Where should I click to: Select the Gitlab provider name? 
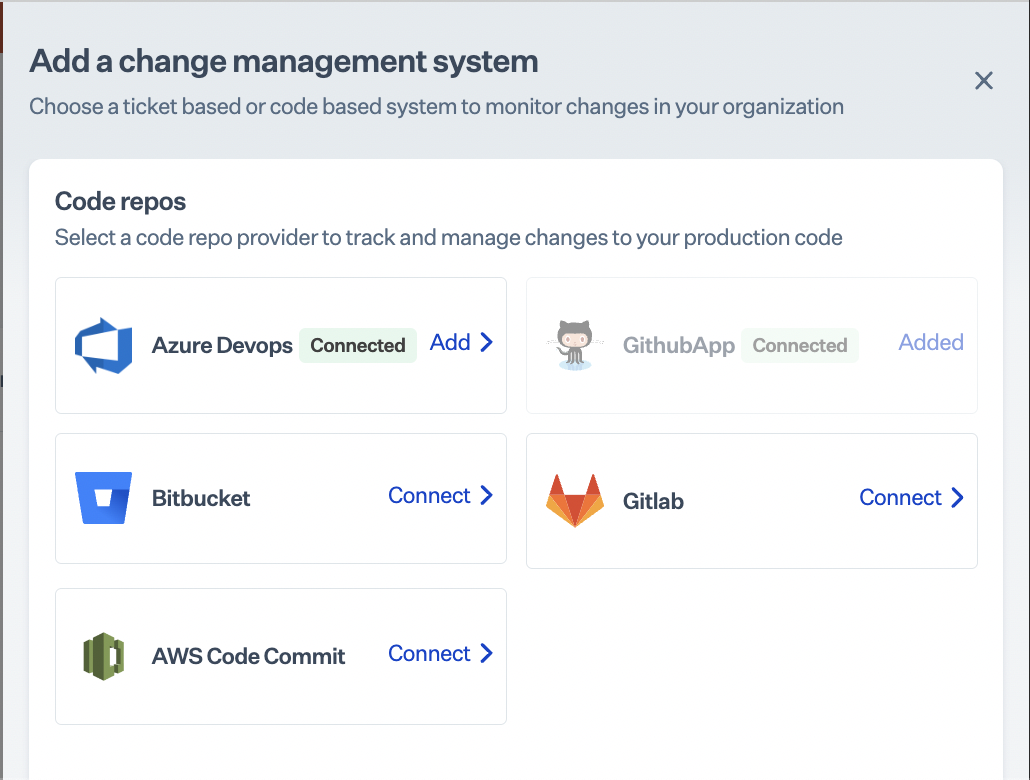click(653, 501)
